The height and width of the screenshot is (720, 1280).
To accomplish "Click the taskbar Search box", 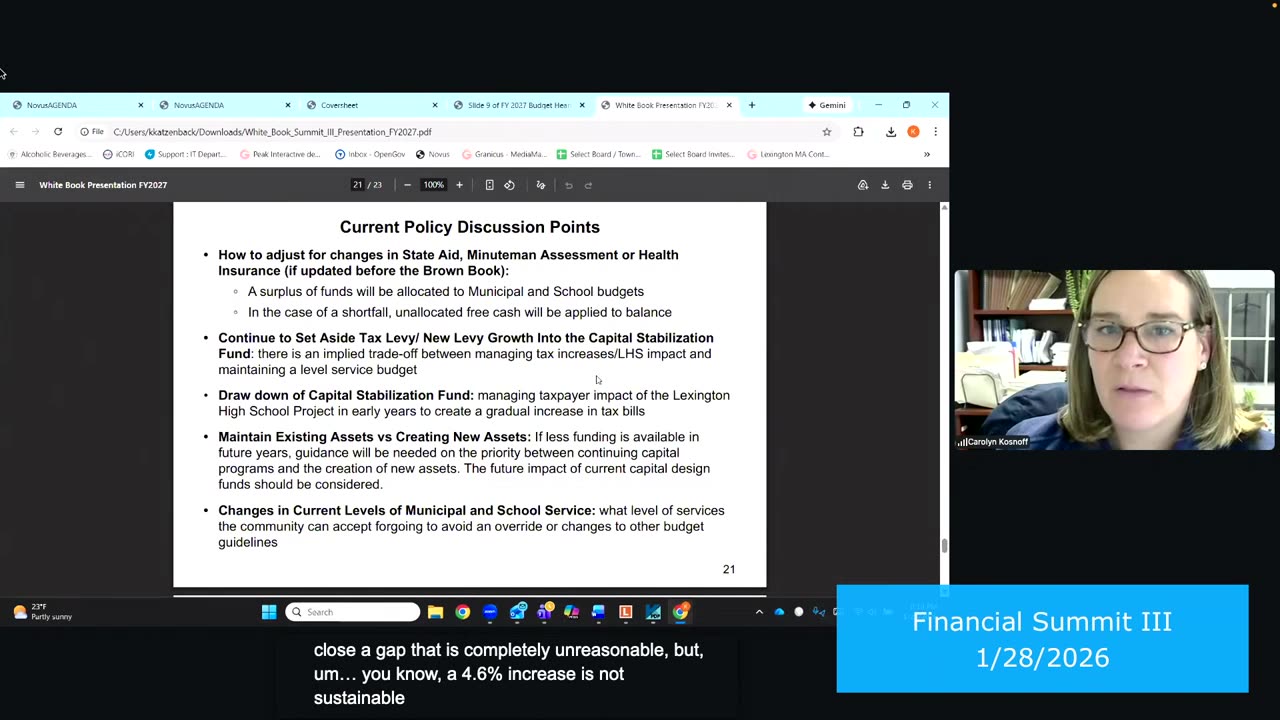I will (353, 612).
